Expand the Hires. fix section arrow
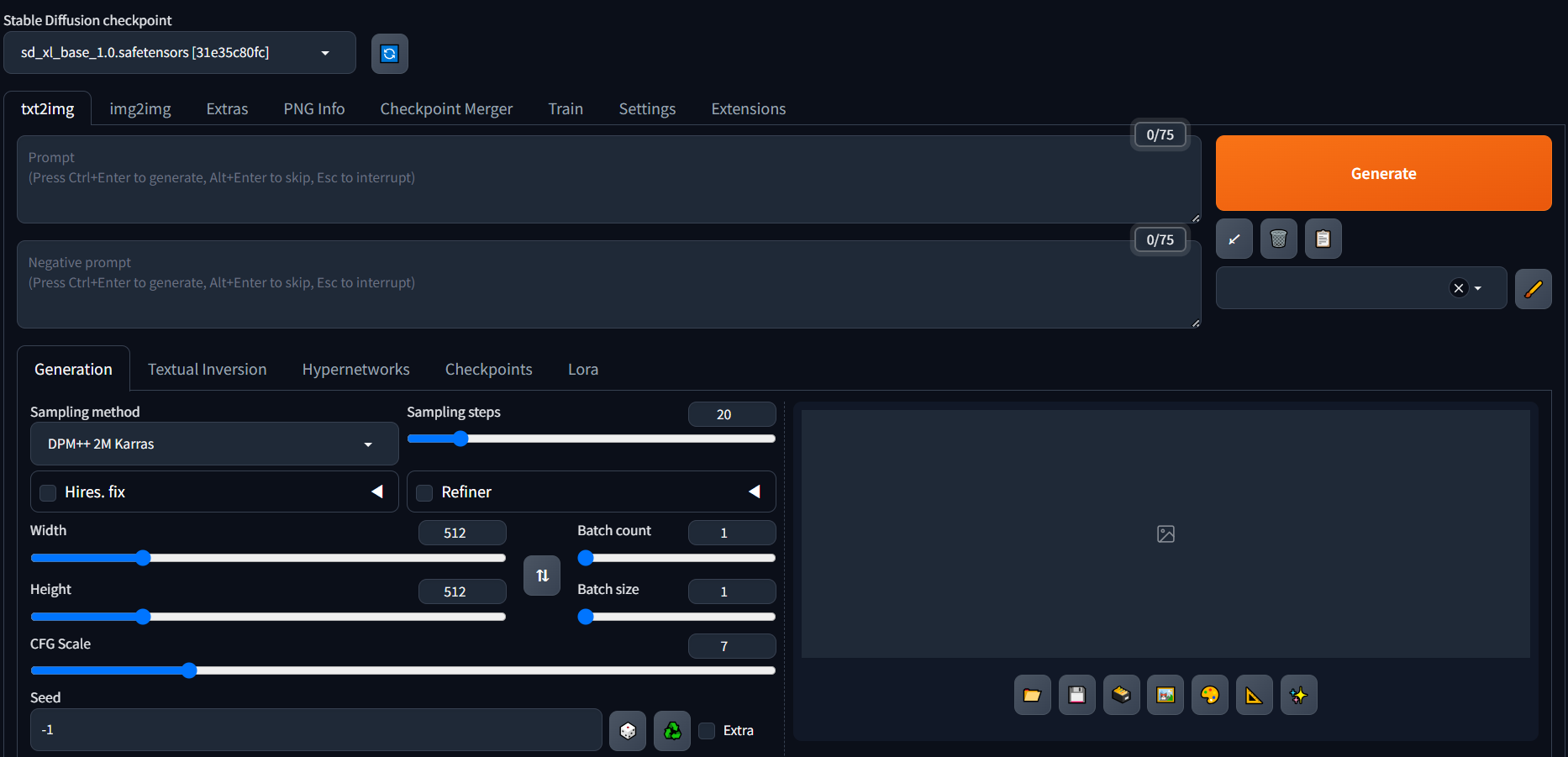 pyautogui.click(x=377, y=492)
